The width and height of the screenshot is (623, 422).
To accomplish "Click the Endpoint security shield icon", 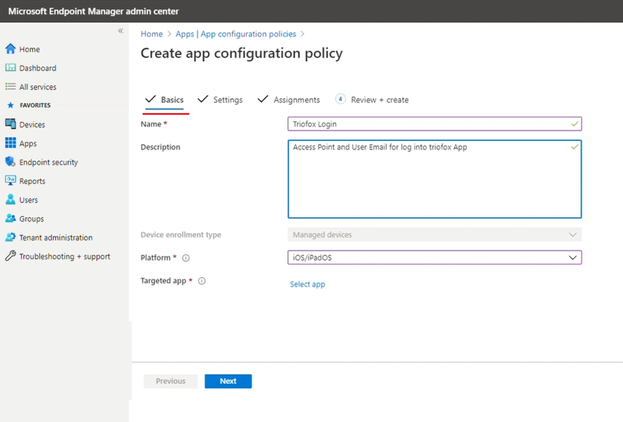I will coord(11,162).
